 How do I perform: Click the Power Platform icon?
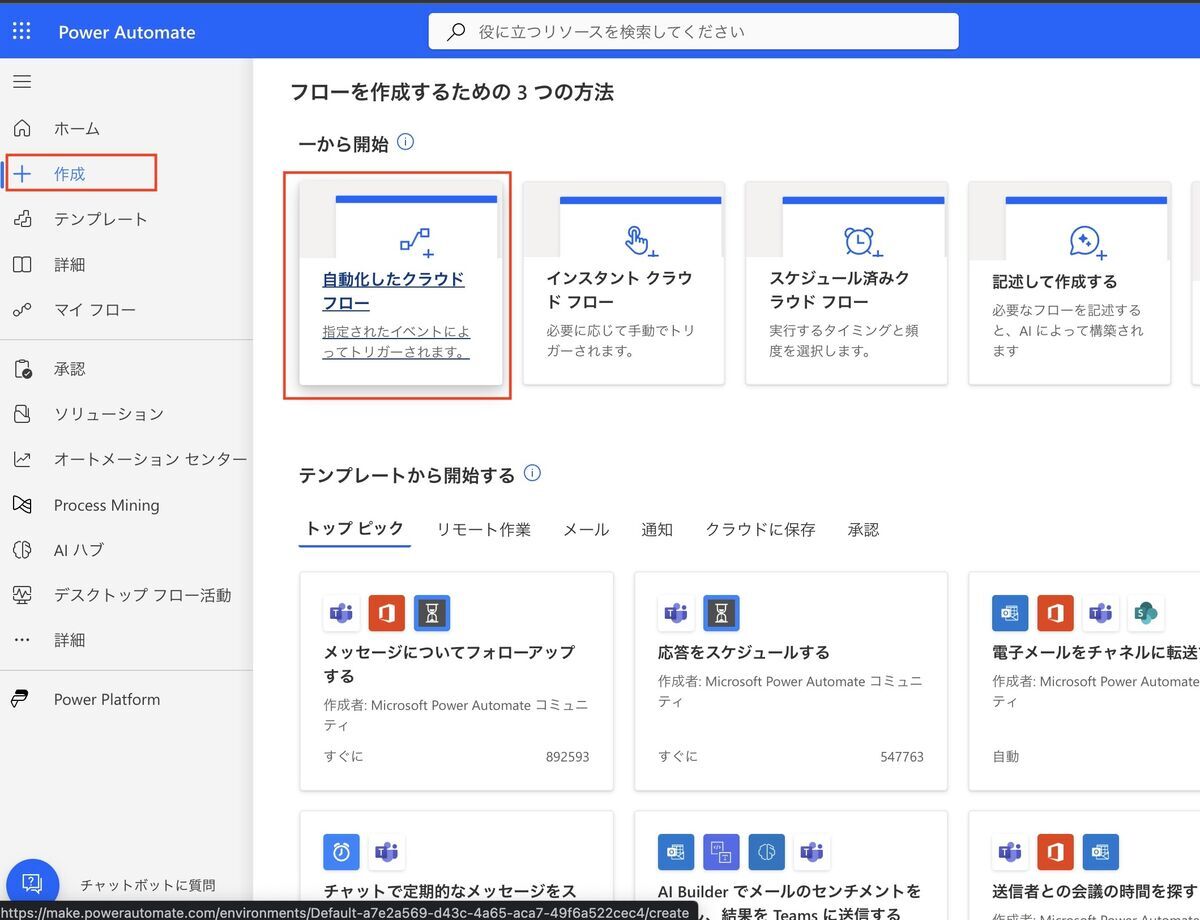point(22,699)
